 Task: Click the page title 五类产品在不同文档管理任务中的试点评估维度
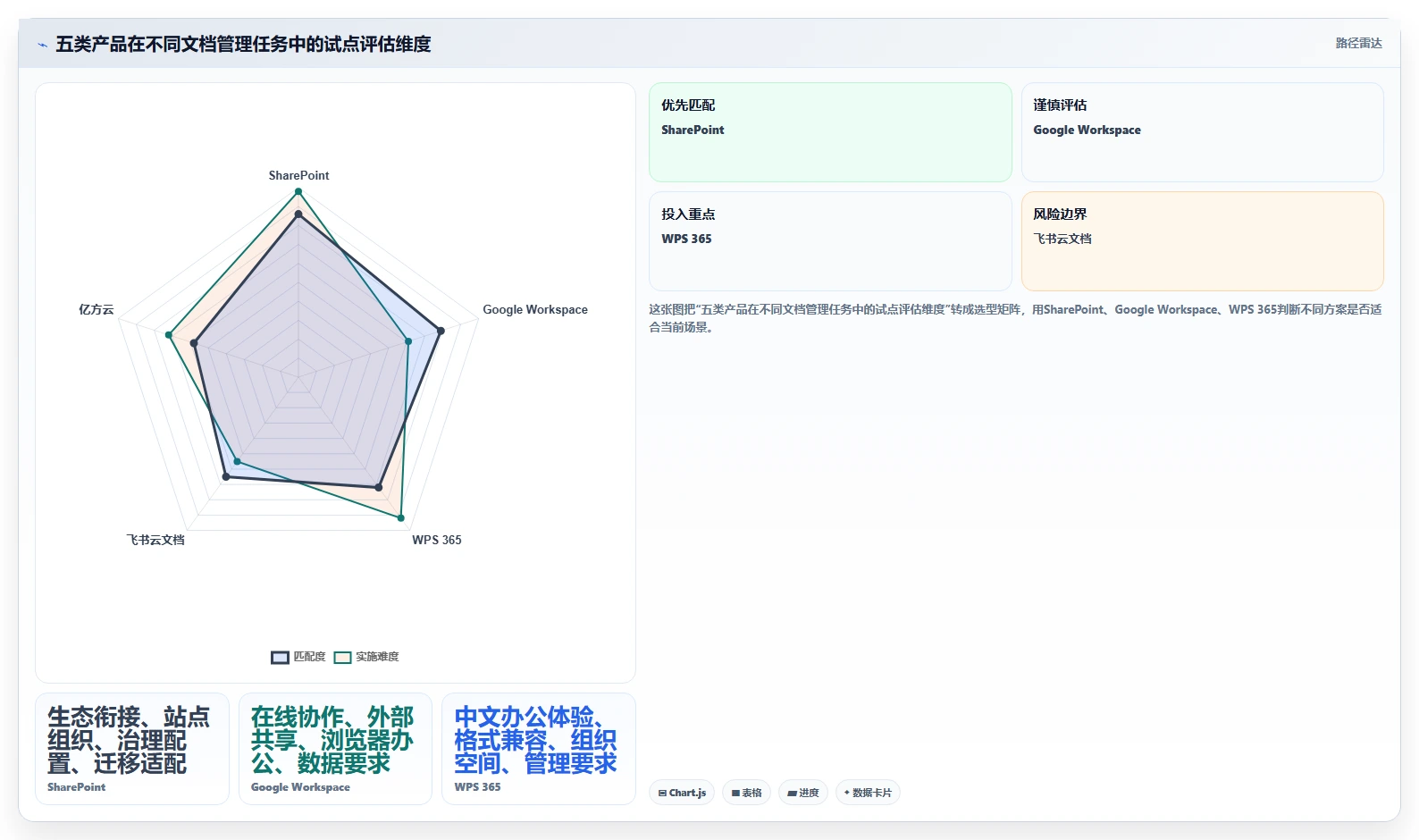pyautogui.click(x=243, y=44)
